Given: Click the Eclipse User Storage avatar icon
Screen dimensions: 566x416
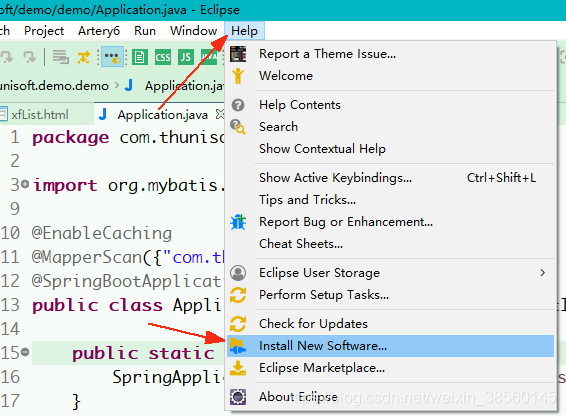Looking at the screenshot, I should pyautogui.click(x=238, y=273).
